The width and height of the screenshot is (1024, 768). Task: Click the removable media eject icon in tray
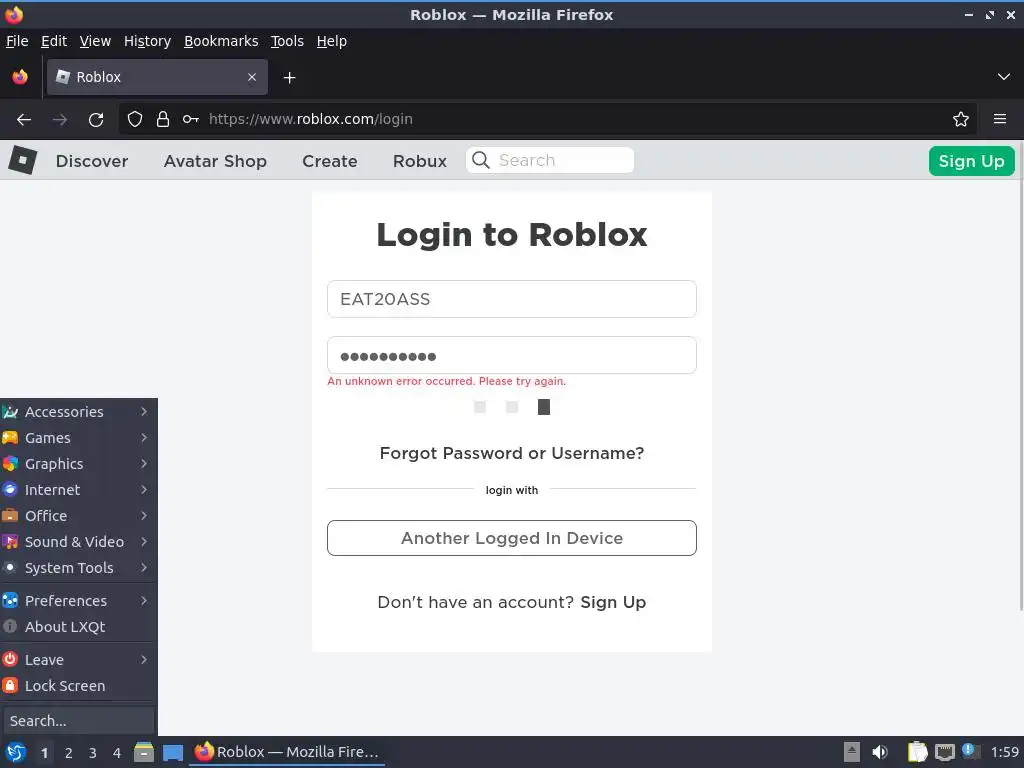[852, 752]
